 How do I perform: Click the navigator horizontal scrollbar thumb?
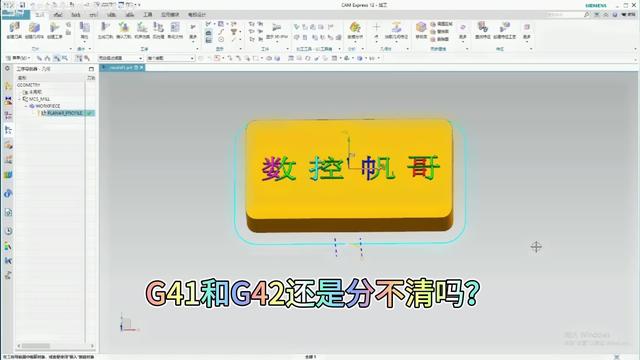click(36, 346)
